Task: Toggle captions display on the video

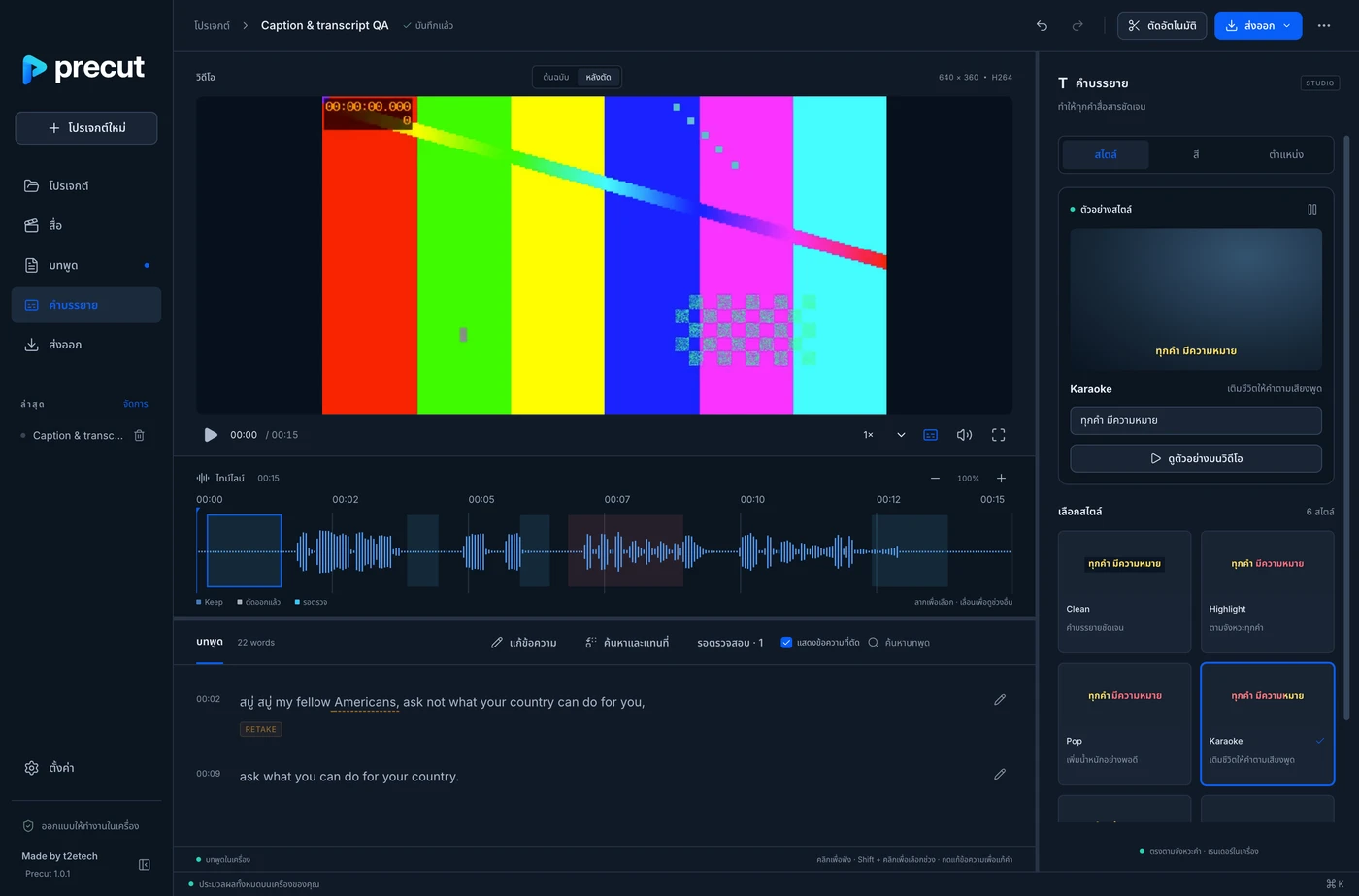Action: 930,435
